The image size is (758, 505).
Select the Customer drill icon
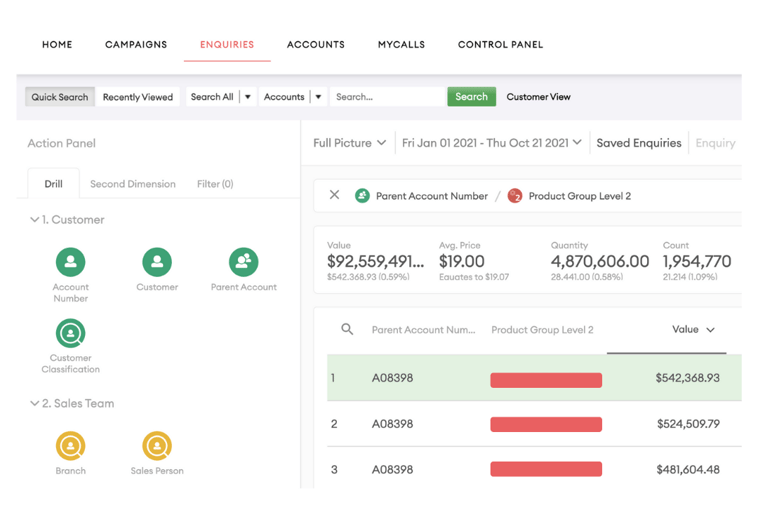click(x=157, y=263)
